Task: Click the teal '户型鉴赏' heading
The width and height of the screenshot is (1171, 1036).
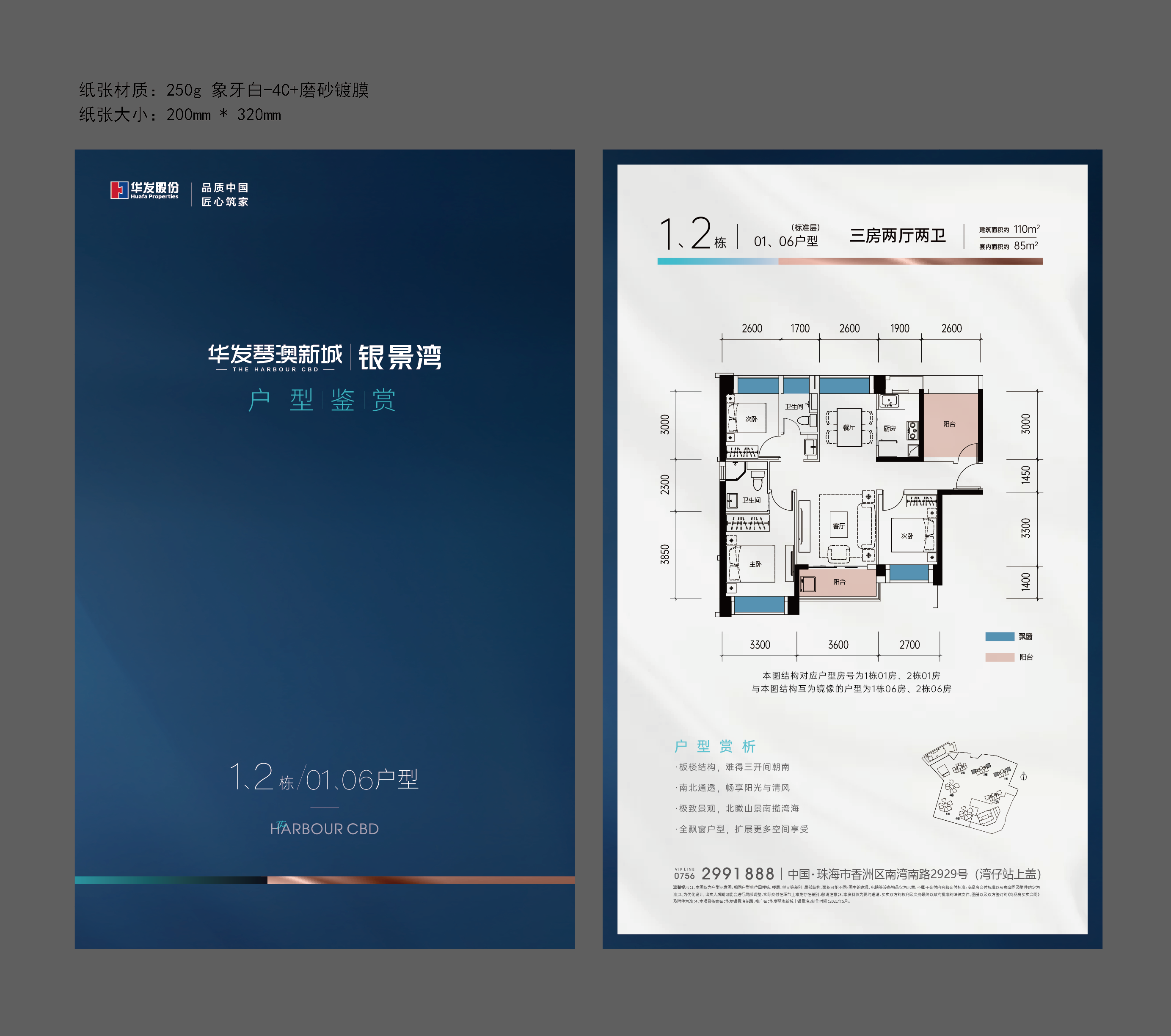Action: point(322,400)
